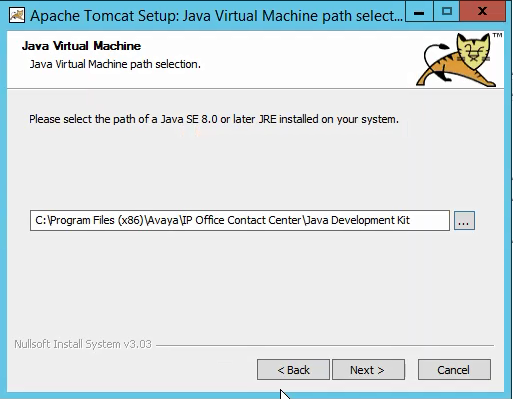Place cursor on 'Java Development Kit' in path
513x399 pixels.
point(358,220)
